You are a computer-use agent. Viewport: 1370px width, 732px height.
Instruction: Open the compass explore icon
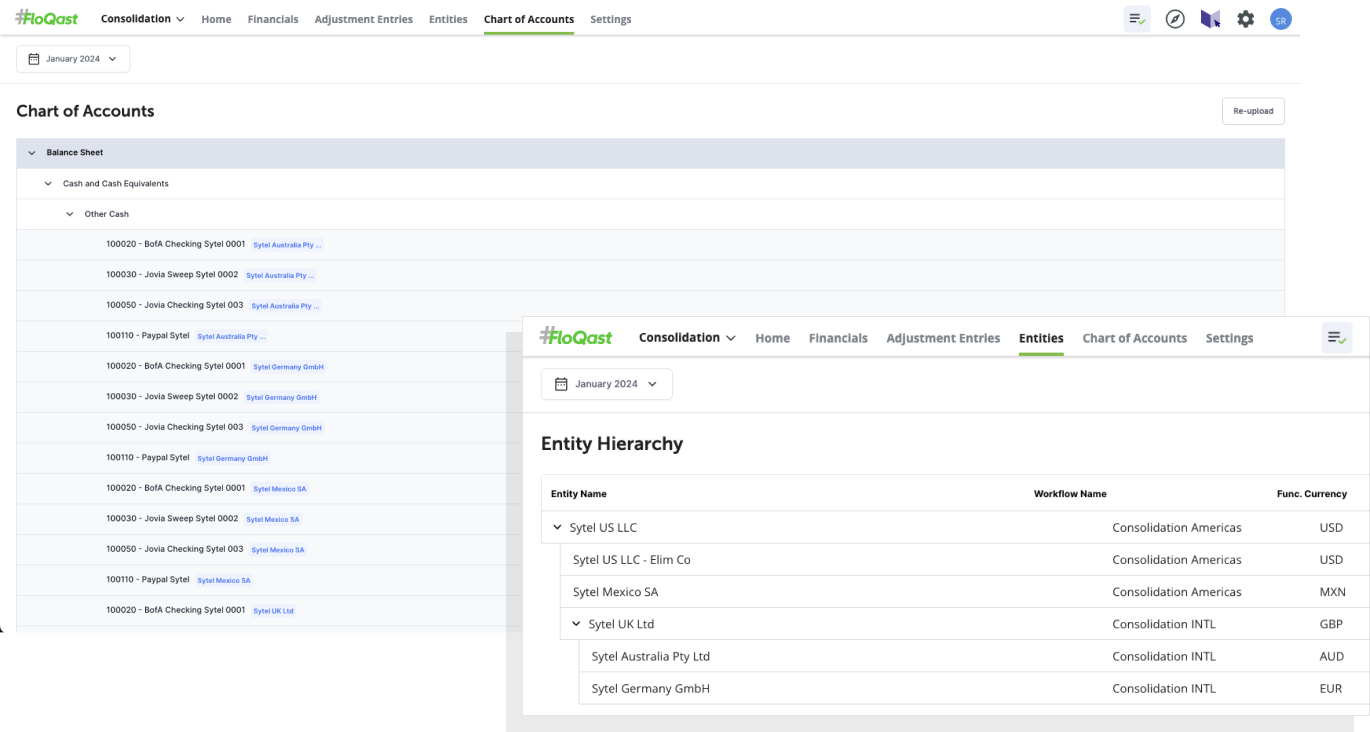[x=1175, y=19]
